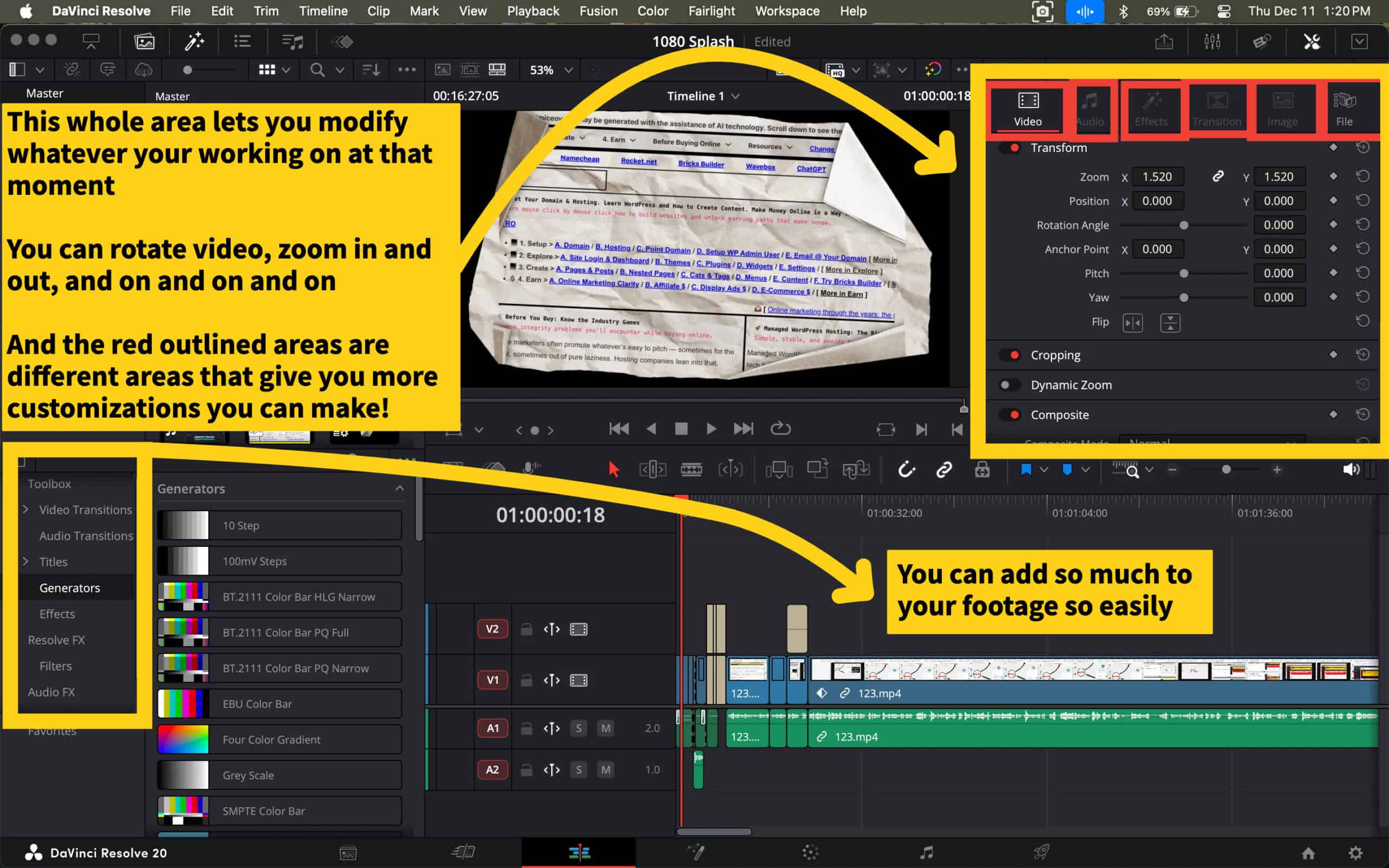Select the Blade edit mode tool

click(691, 470)
